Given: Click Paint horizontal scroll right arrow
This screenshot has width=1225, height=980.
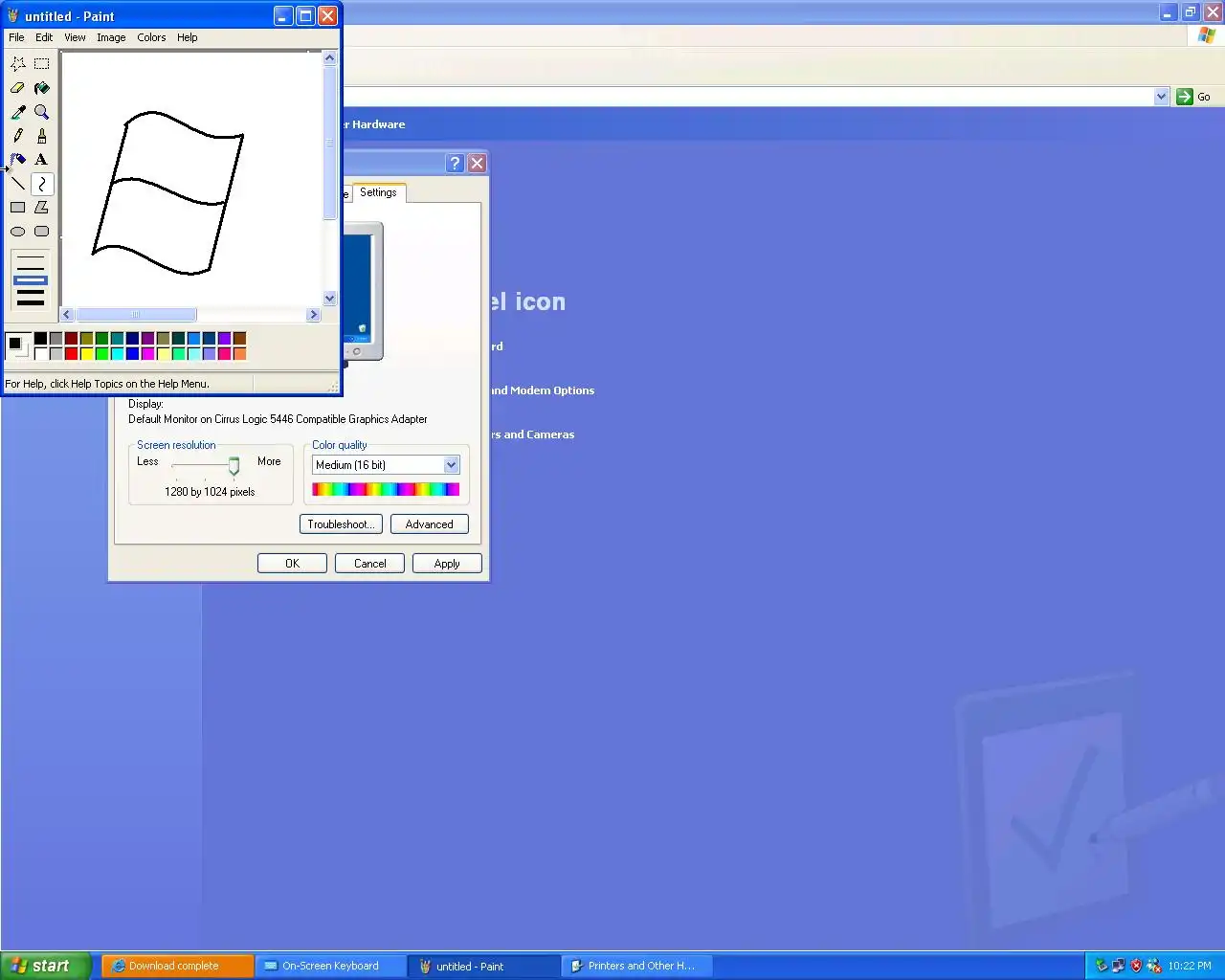Looking at the screenshot, I should click(313, 315).
